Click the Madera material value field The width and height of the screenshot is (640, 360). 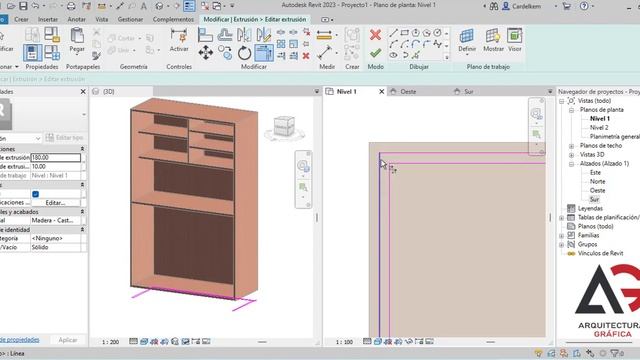tap(56, 220)
